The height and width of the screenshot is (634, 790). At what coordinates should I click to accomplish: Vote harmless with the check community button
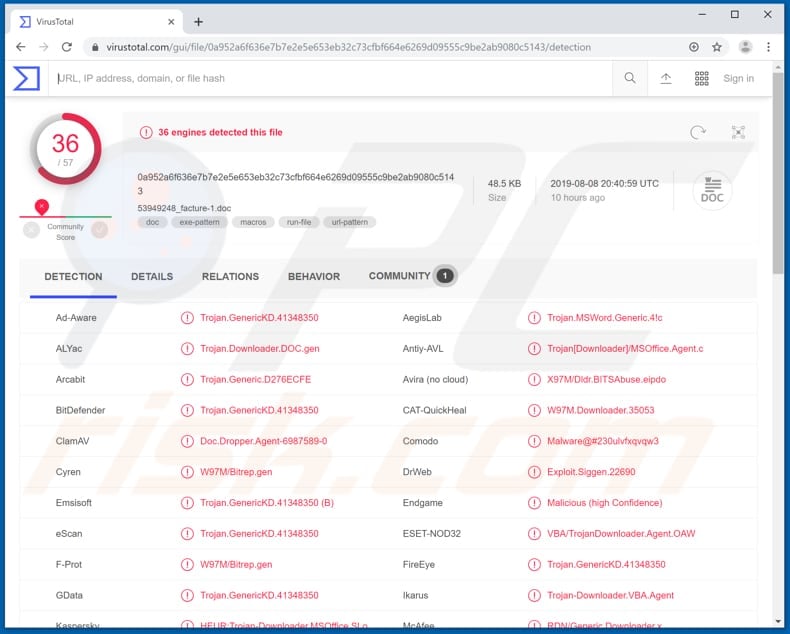100,230
